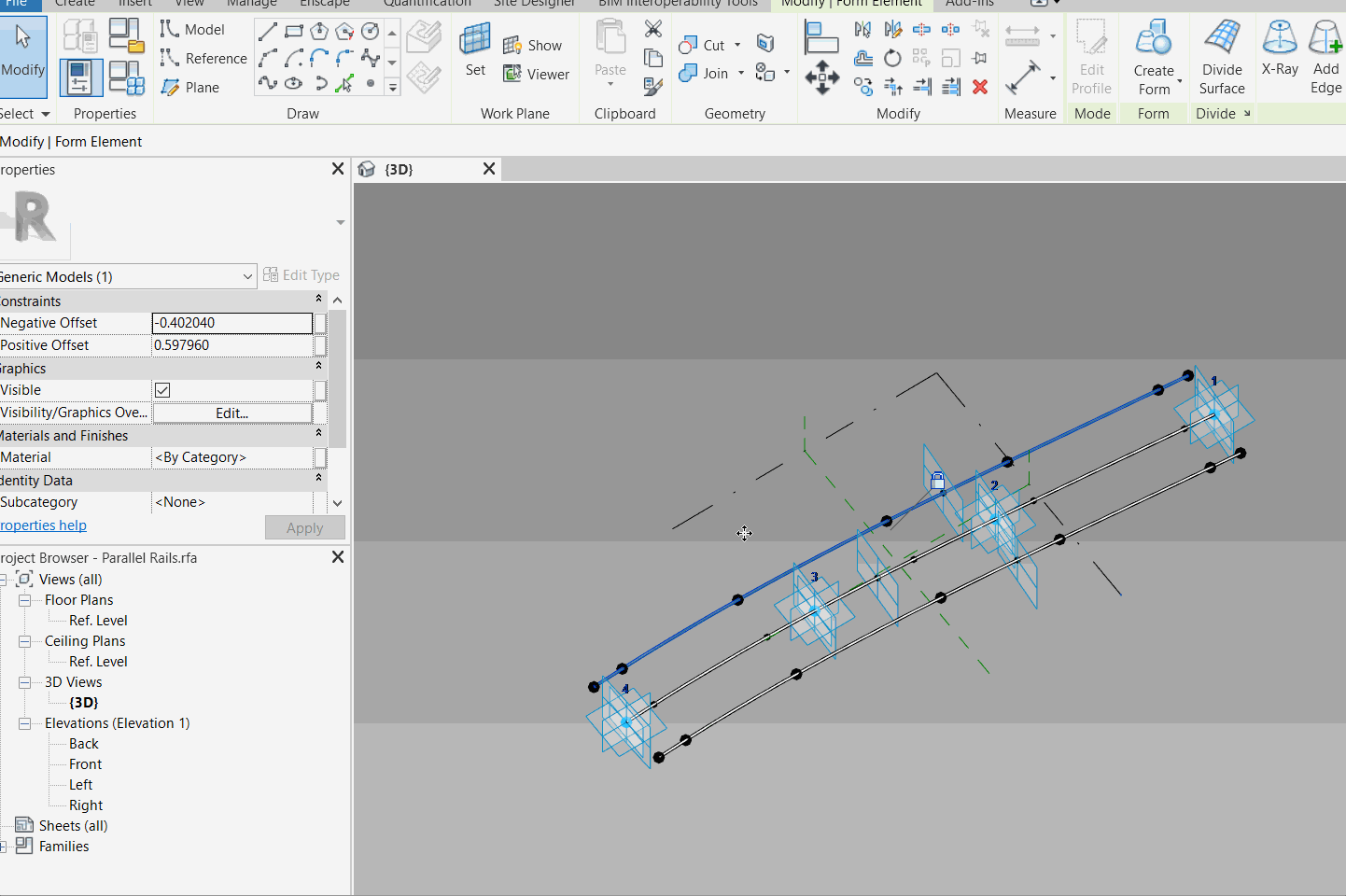Image resolution: width=1346 pixels, height=896 pixels.
Task: Open the Properties help link
Action: 43,525
